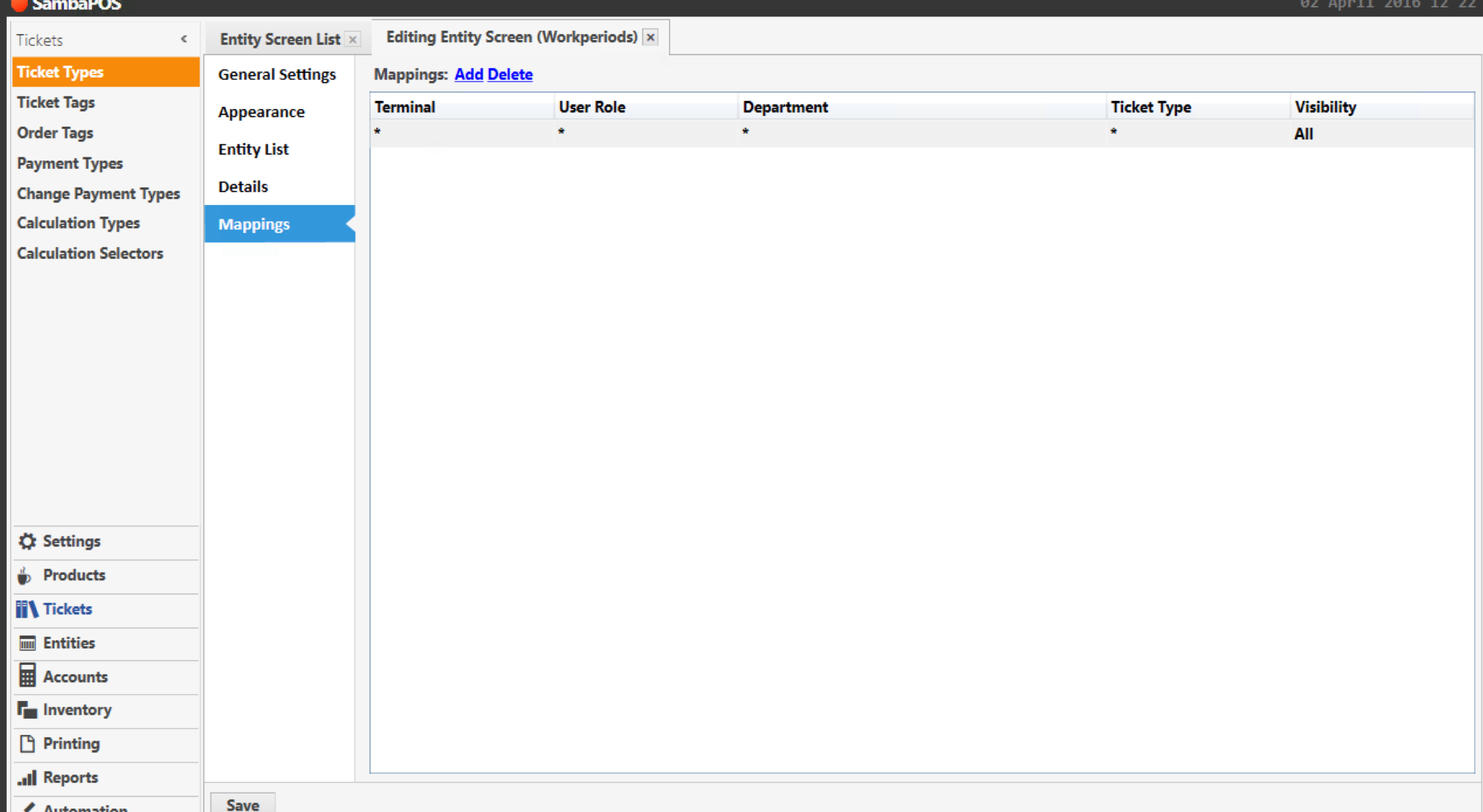The width and height of the screenshot is (1483, 812).
Task: Click the Printing page icon
Action: click(x=27, y=744)
